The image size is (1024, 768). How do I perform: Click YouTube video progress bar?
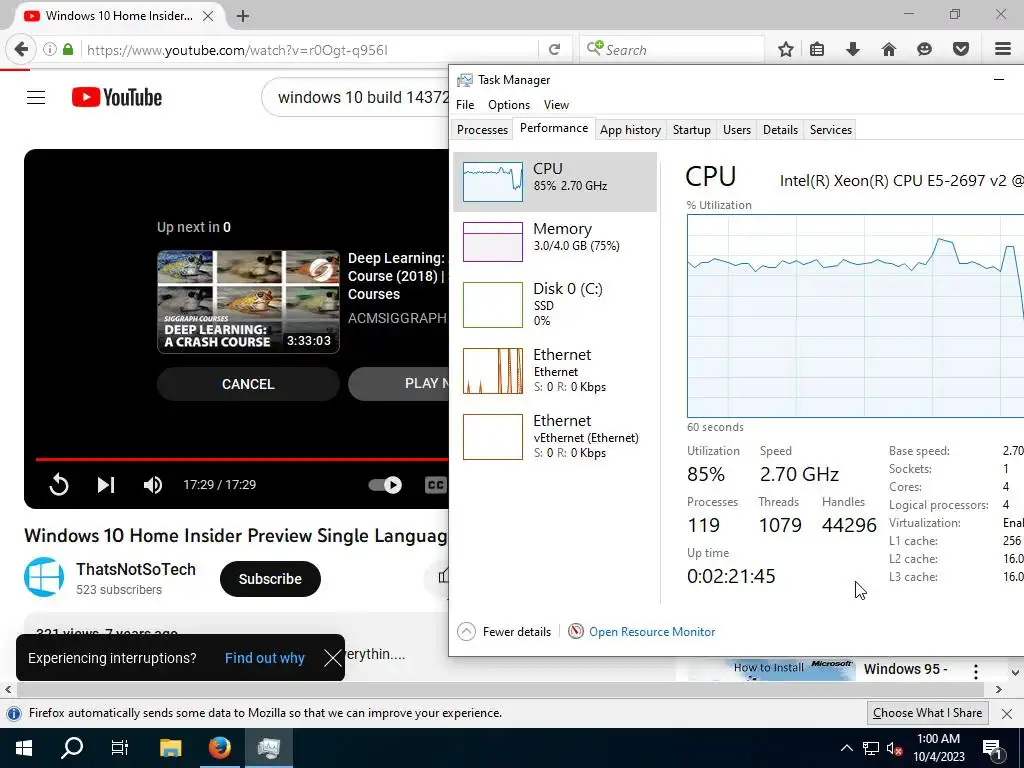point(242,459)
